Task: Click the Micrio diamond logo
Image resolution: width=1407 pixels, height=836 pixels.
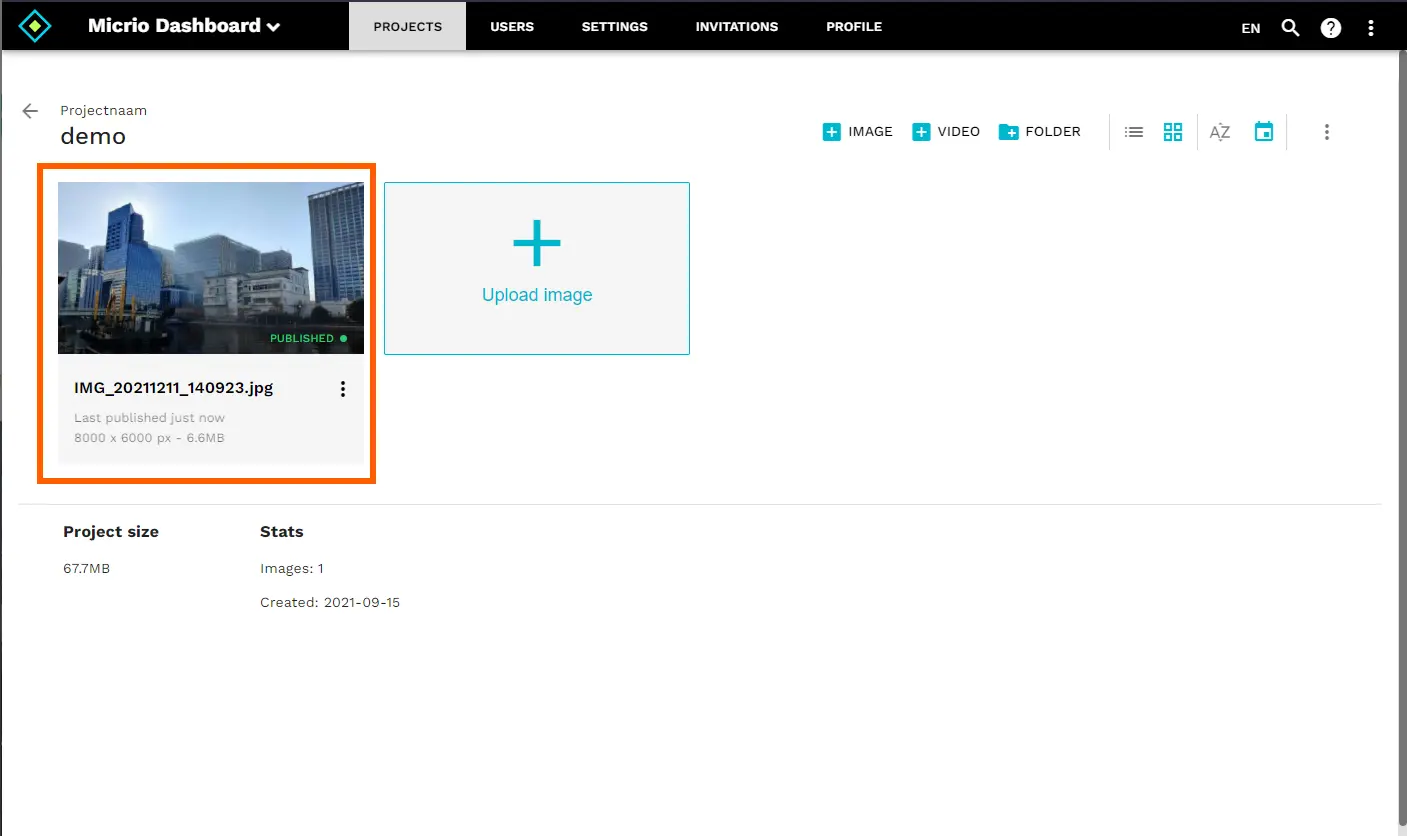Action: pos(35,26)
